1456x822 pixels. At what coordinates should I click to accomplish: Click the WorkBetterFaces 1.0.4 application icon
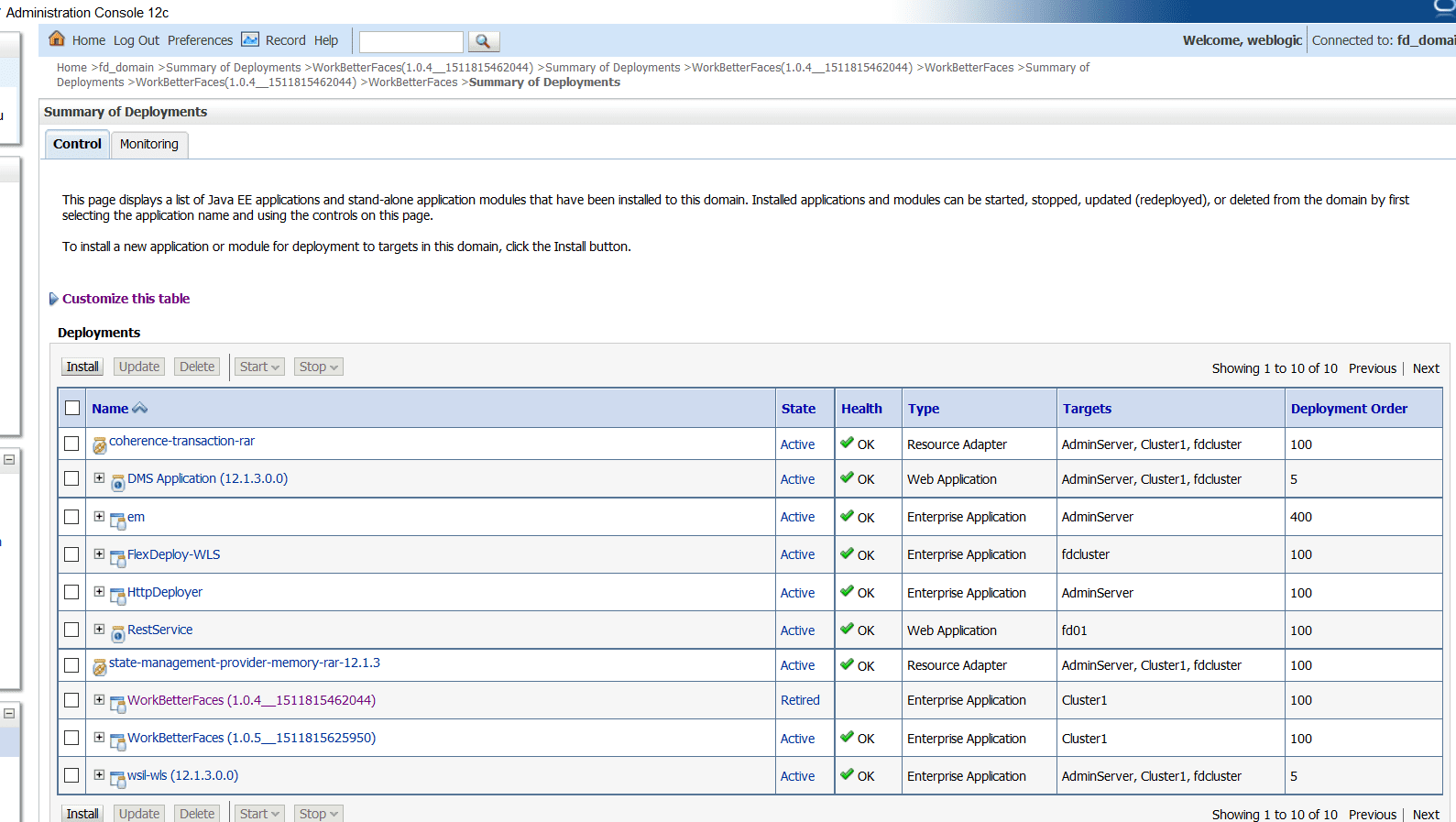pyautogui.click(x=118, y=705)
